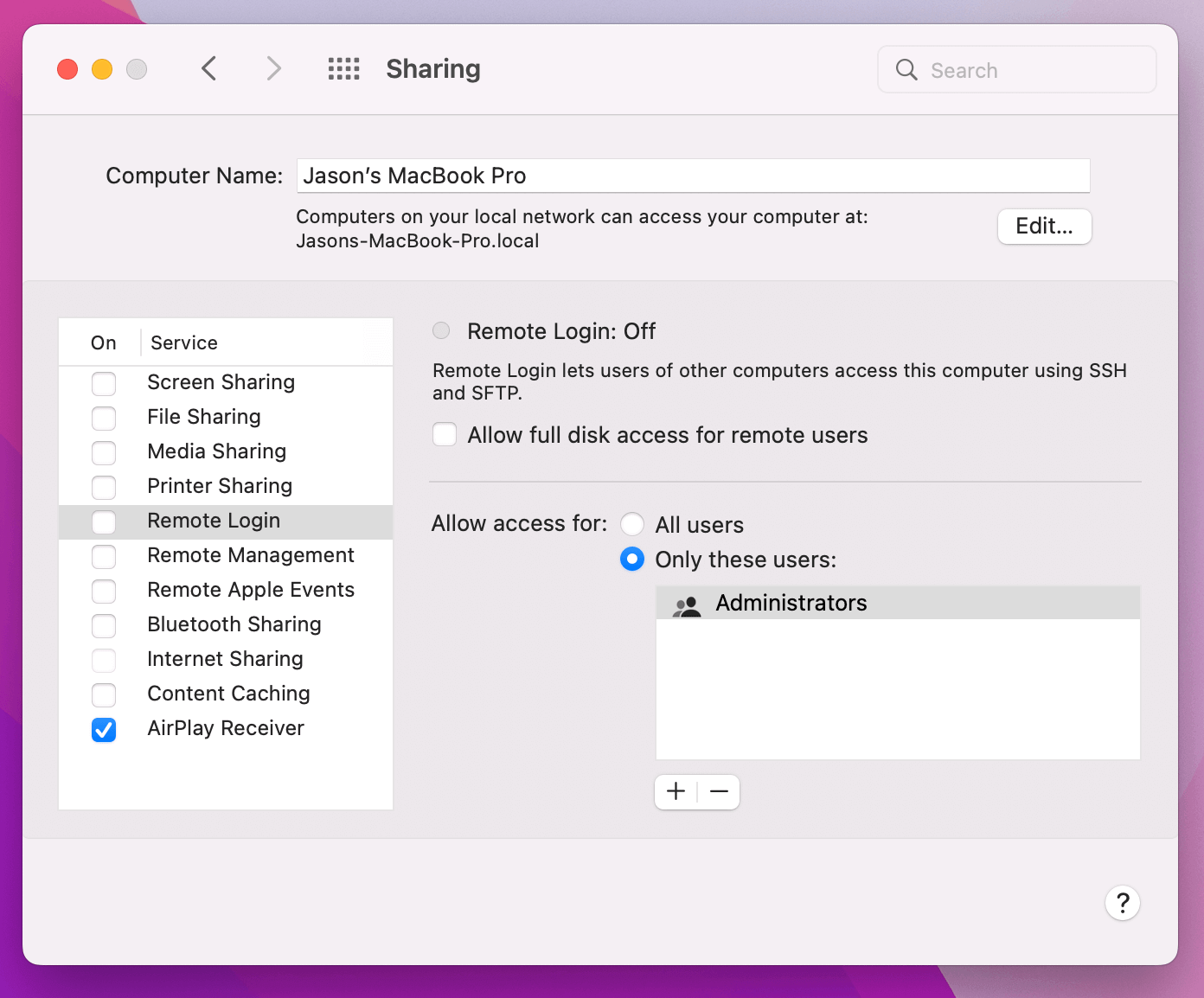
Task: Click the help question mark button
Action: 1122,903
